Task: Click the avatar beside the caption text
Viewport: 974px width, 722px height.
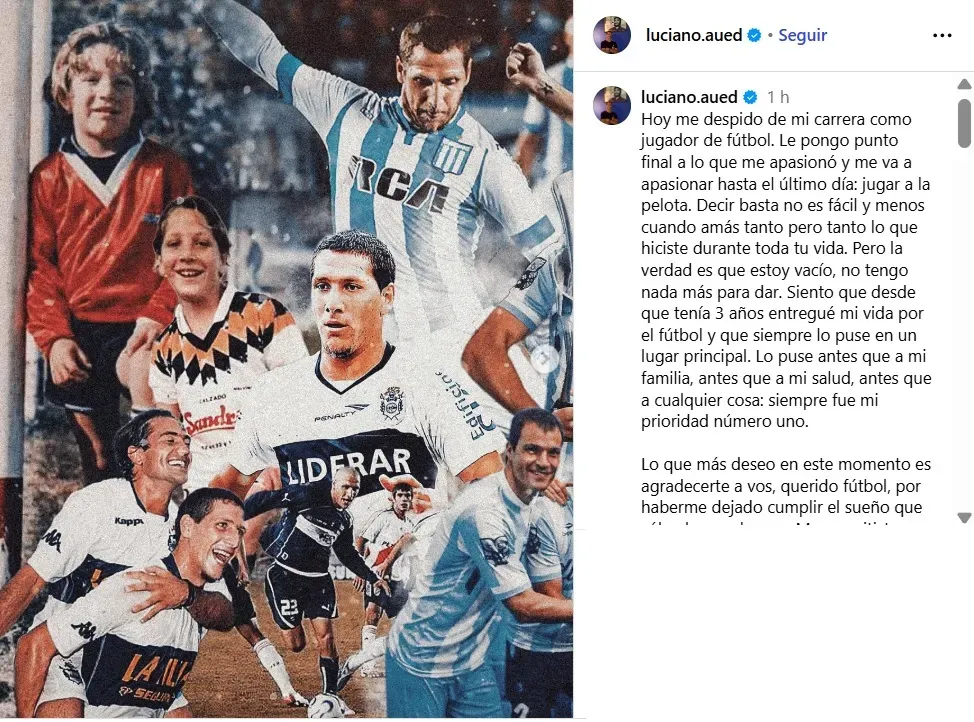Action: (612, 105)
